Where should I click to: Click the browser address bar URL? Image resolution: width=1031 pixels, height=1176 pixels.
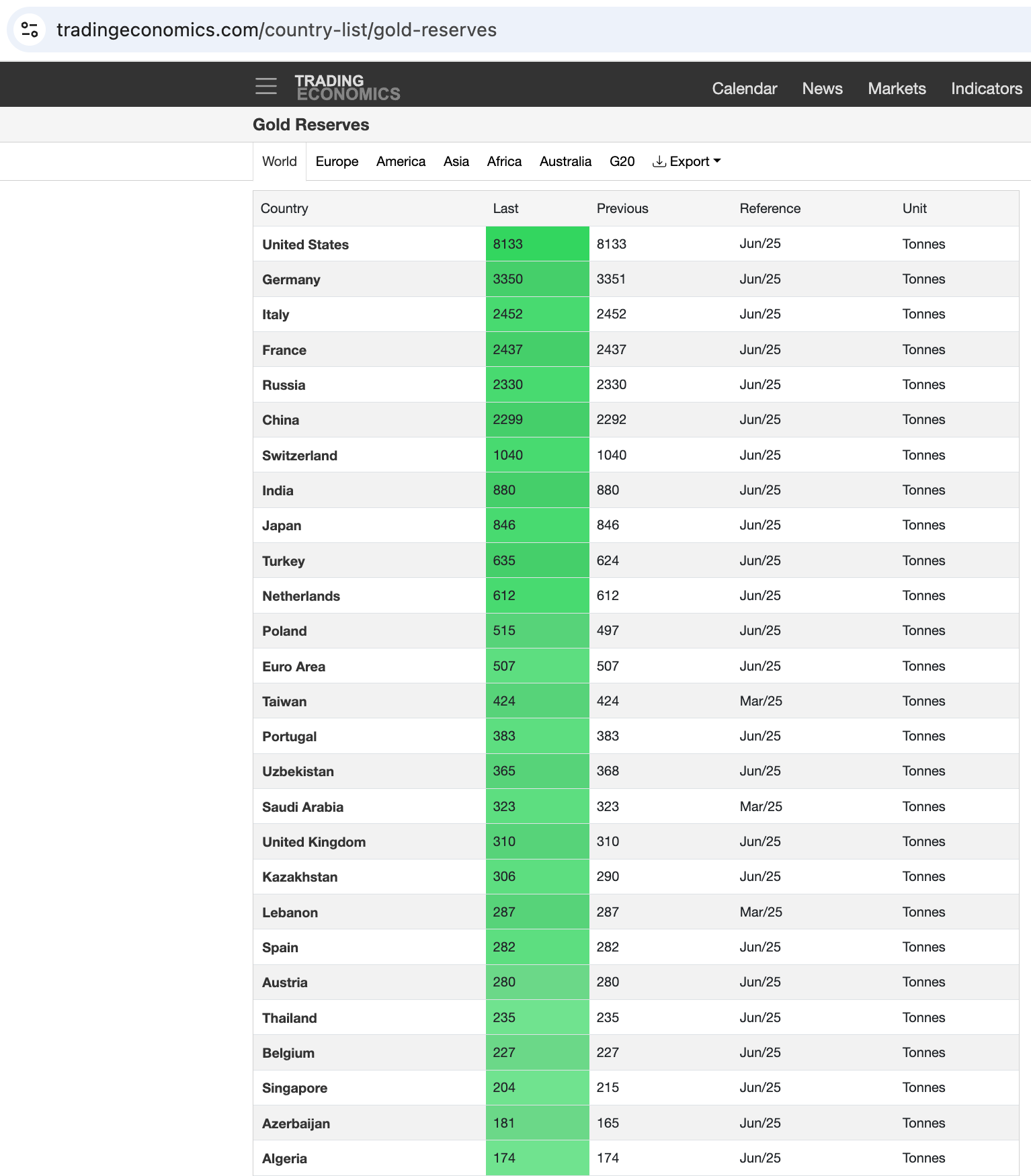[x=276, y=30]
